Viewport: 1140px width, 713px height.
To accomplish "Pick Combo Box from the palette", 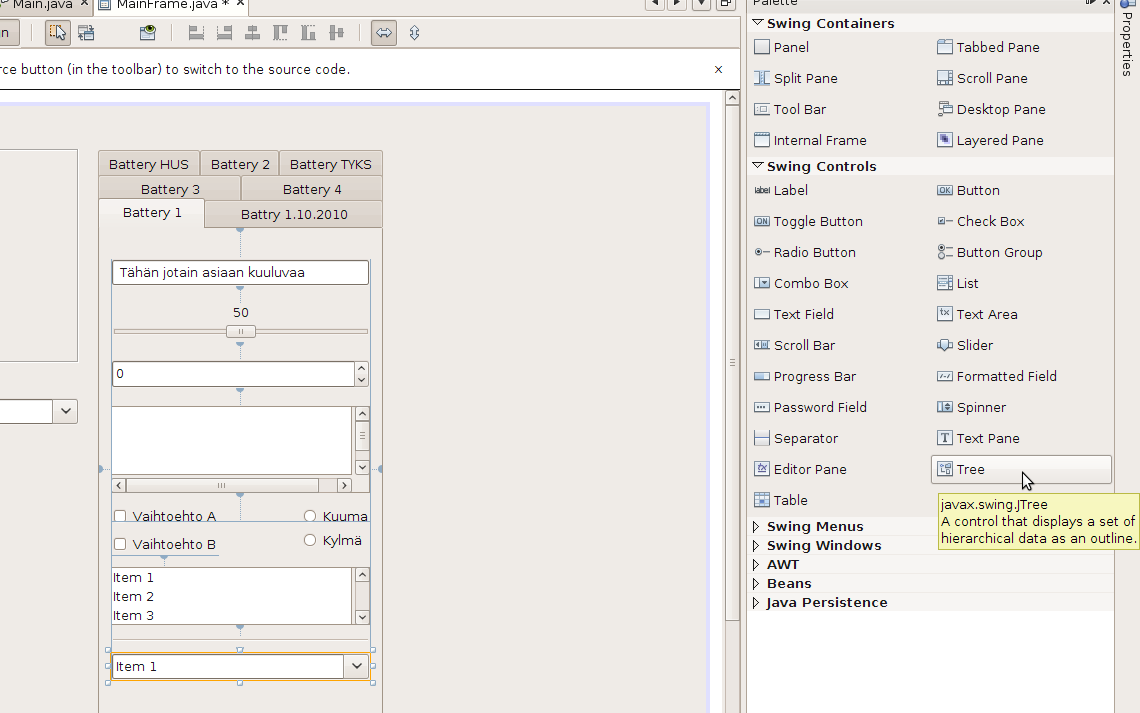I will (801, 283).
